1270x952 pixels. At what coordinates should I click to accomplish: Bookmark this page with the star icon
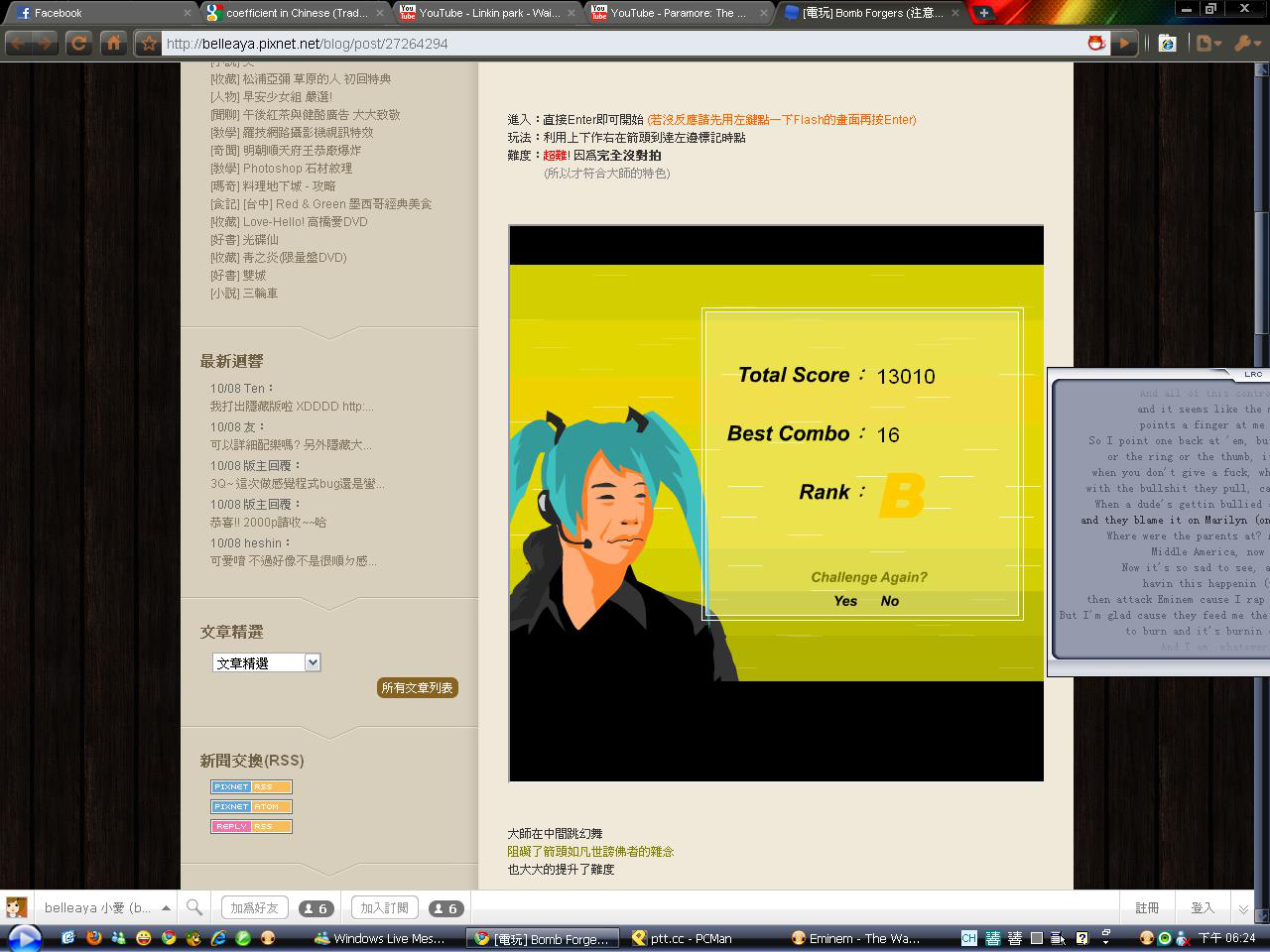click(x=149, y=44)
